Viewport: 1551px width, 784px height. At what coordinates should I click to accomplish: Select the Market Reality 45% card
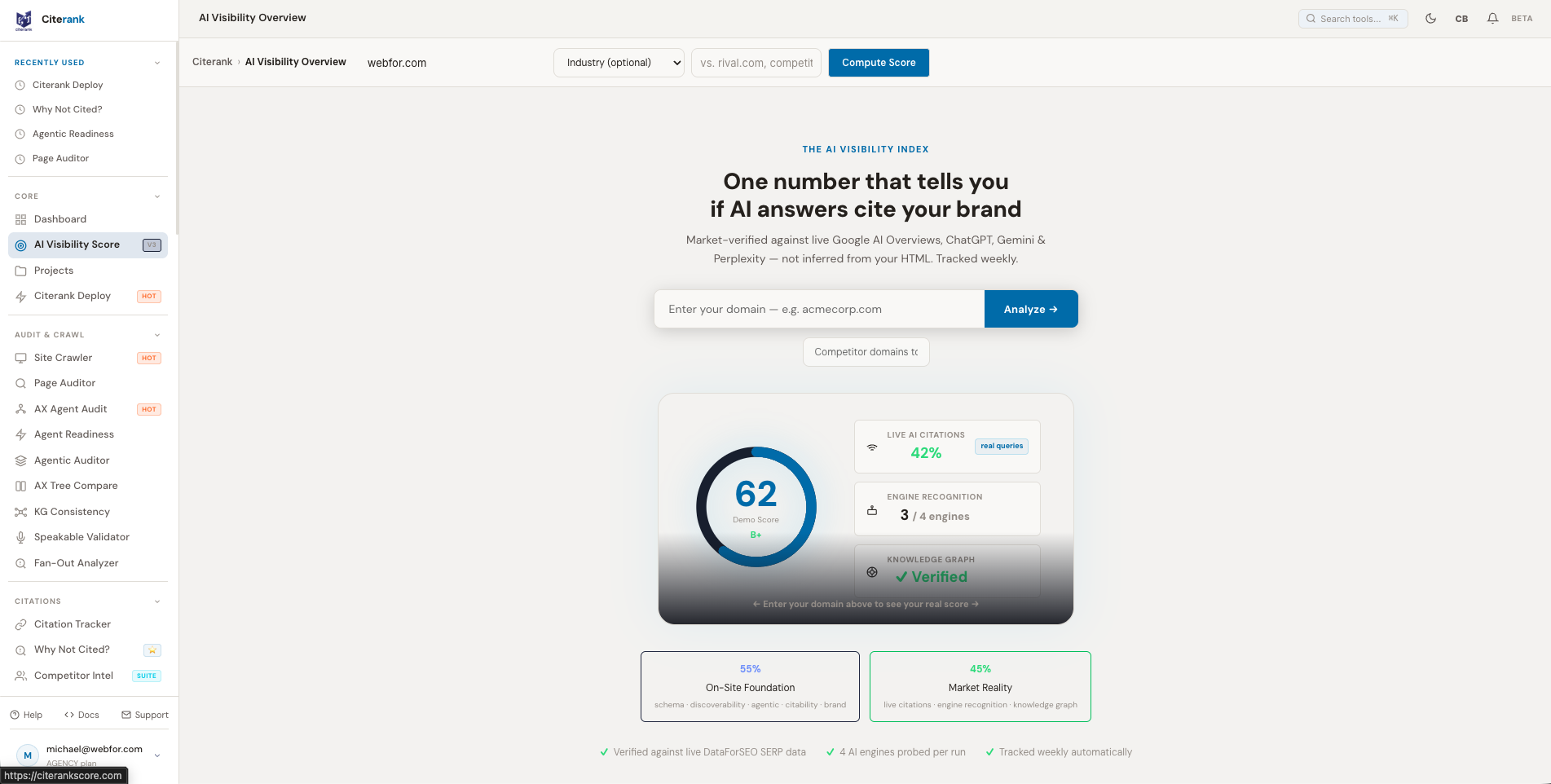point(980,686)
